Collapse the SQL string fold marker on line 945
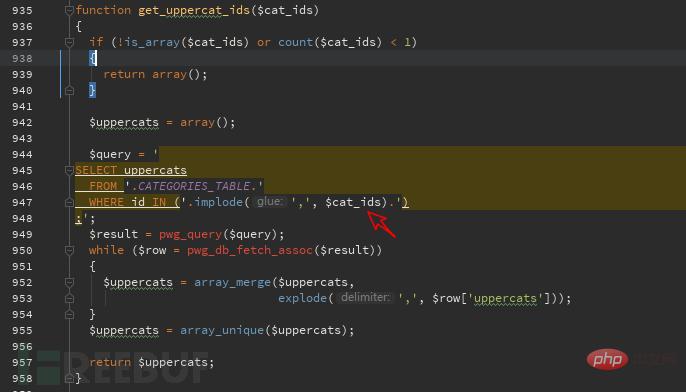The height and width of the screenshot is (392, 686). (69, 170)
